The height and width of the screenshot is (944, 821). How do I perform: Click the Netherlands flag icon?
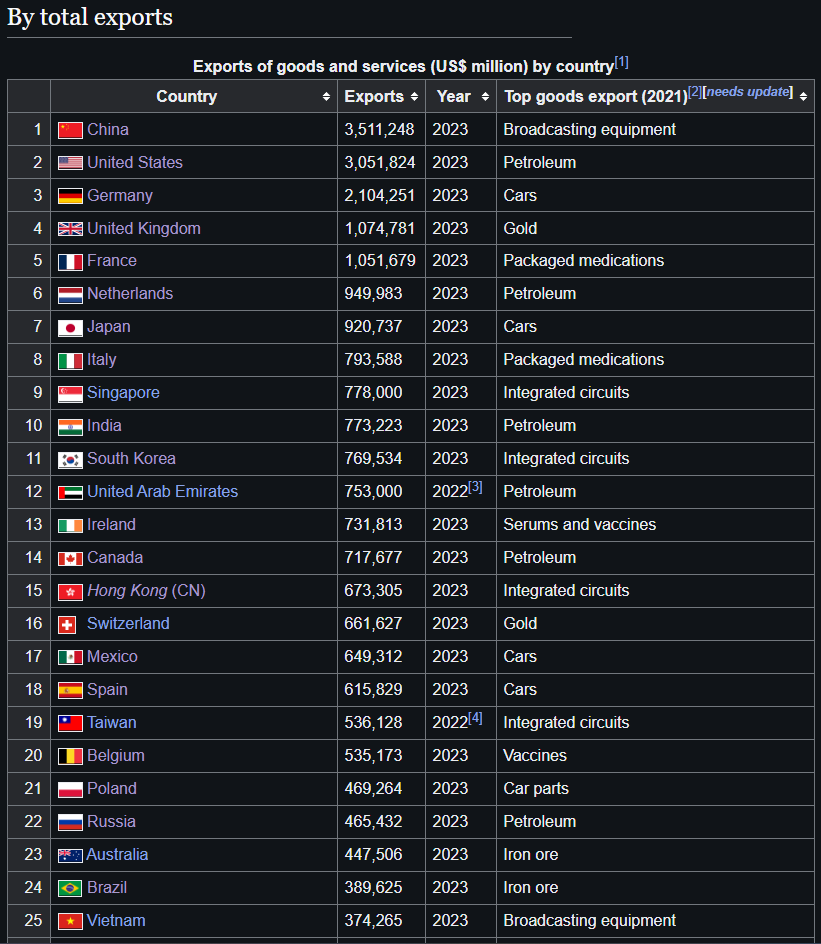pos(70,295)
